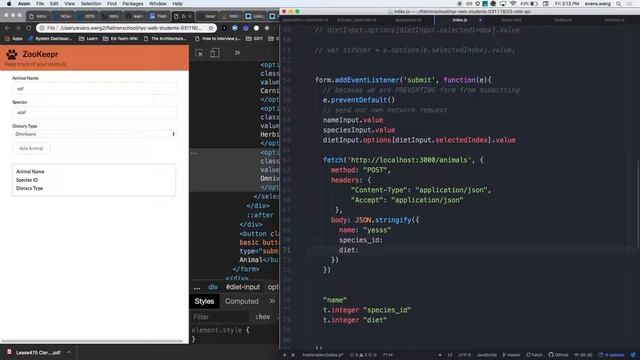Toggle the DevTools device toolbar icon
The width and height of the screenshot is (640, 360).
(215, 53)
